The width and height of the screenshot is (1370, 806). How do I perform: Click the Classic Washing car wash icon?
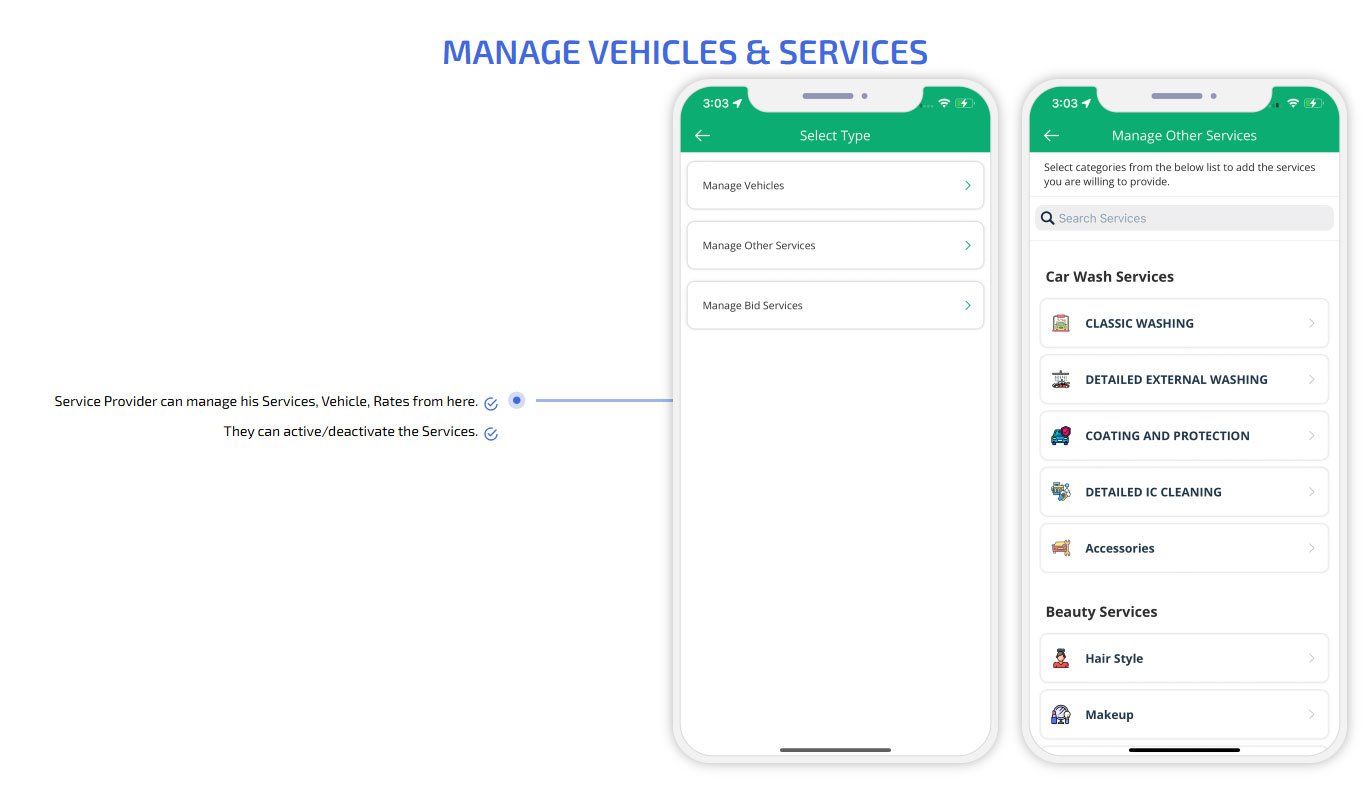tap(1061, 323)
